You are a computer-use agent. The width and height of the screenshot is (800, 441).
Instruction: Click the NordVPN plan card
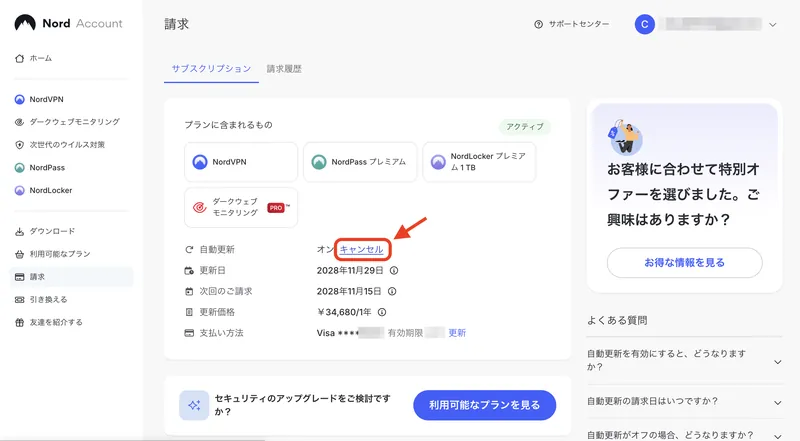coord(241,162)
